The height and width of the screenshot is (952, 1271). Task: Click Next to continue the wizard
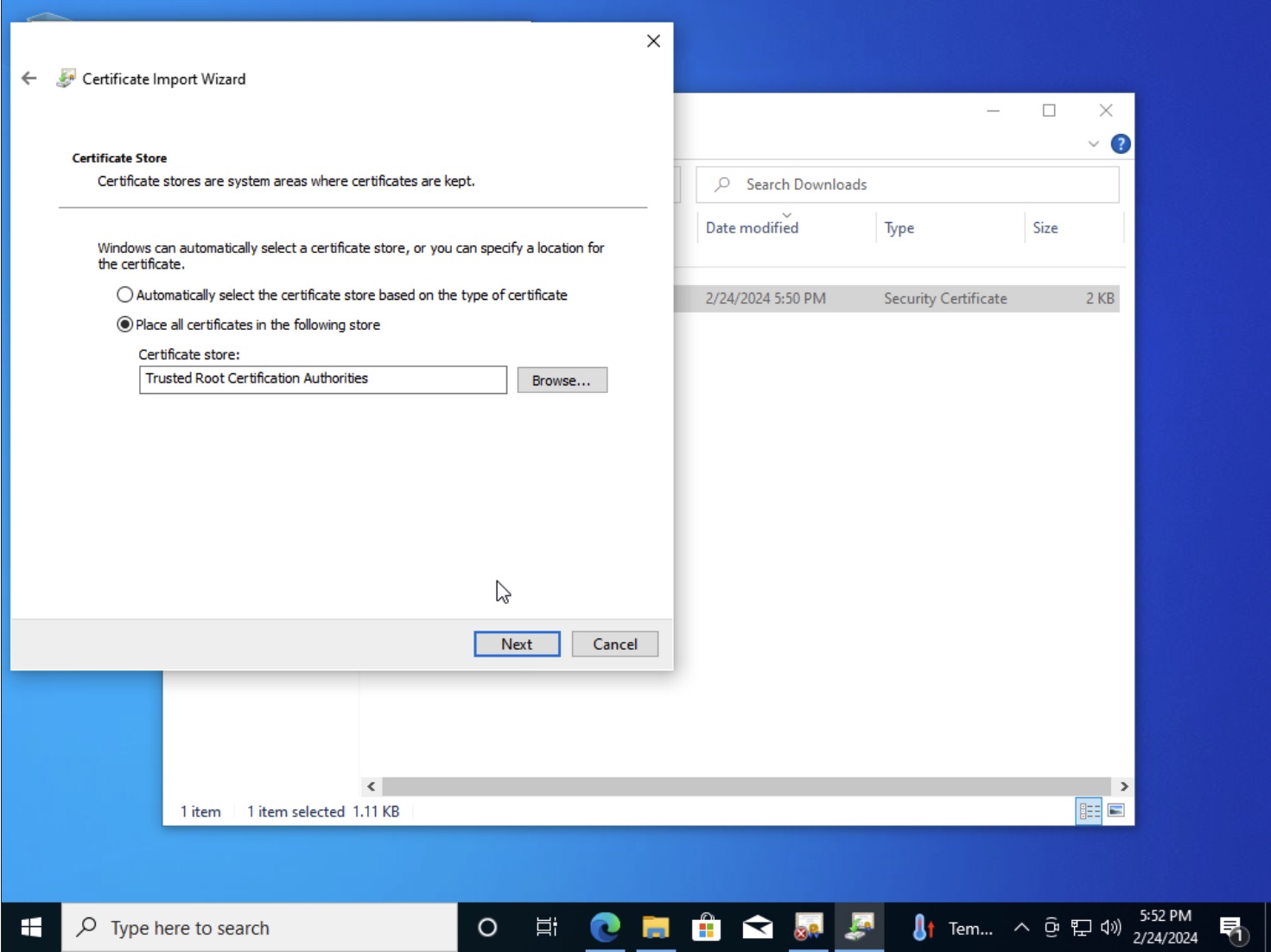click(x=517, y=644)
